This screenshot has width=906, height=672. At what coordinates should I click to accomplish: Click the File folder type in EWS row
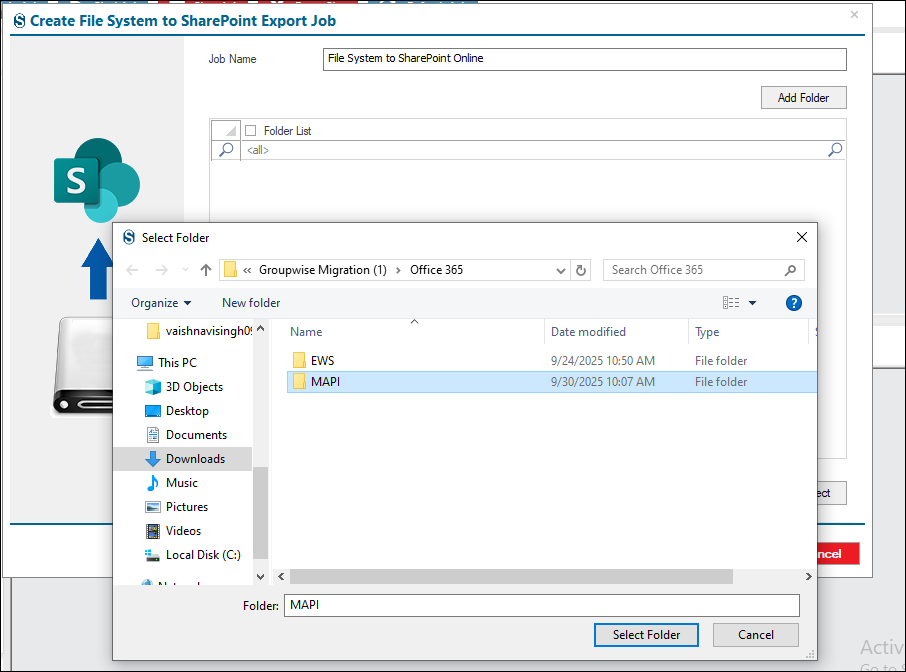721,361
